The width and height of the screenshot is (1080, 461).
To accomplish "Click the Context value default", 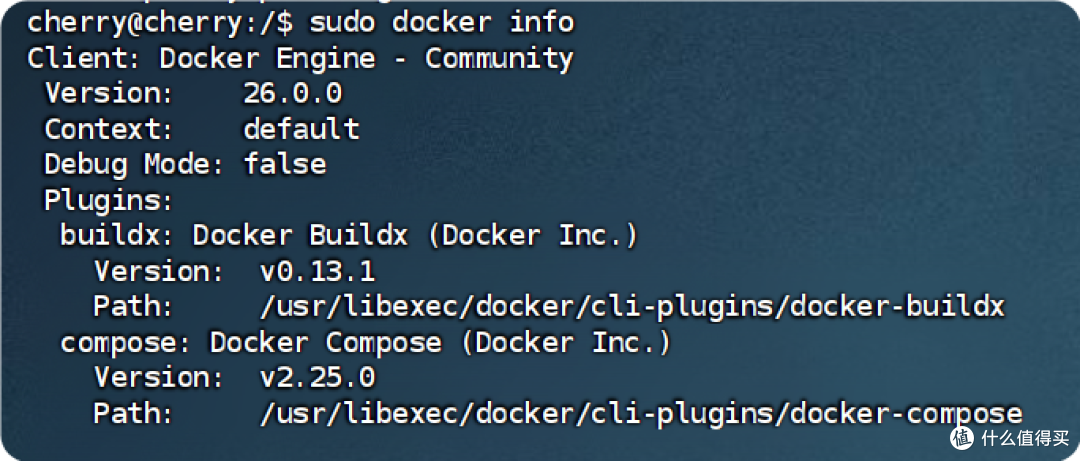I will tap(300, 129).
